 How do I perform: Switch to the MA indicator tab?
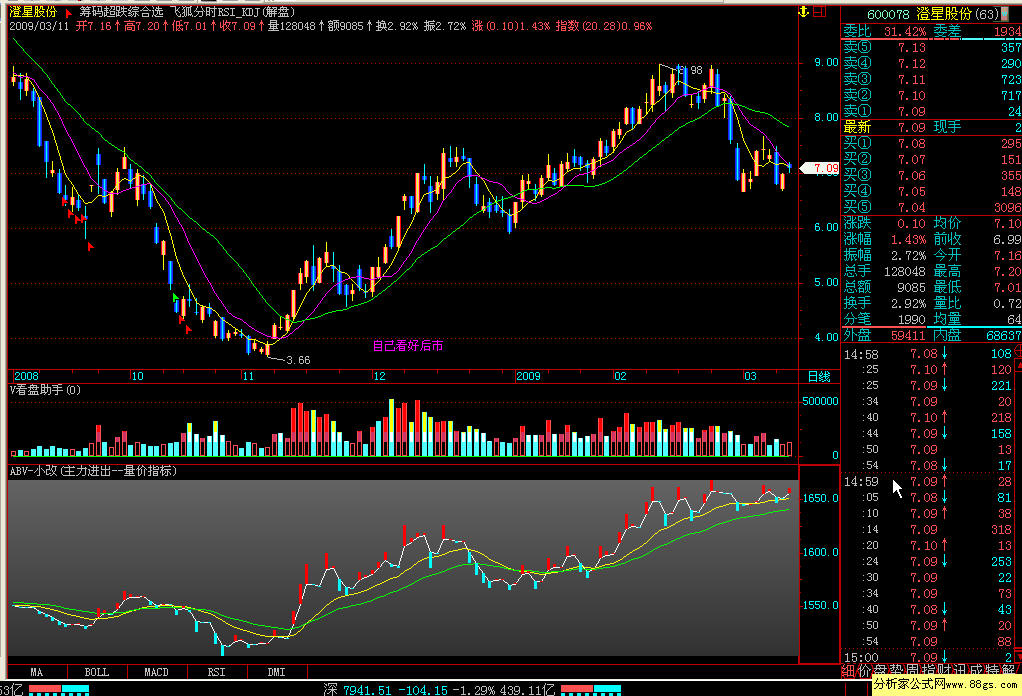[36, 672]
